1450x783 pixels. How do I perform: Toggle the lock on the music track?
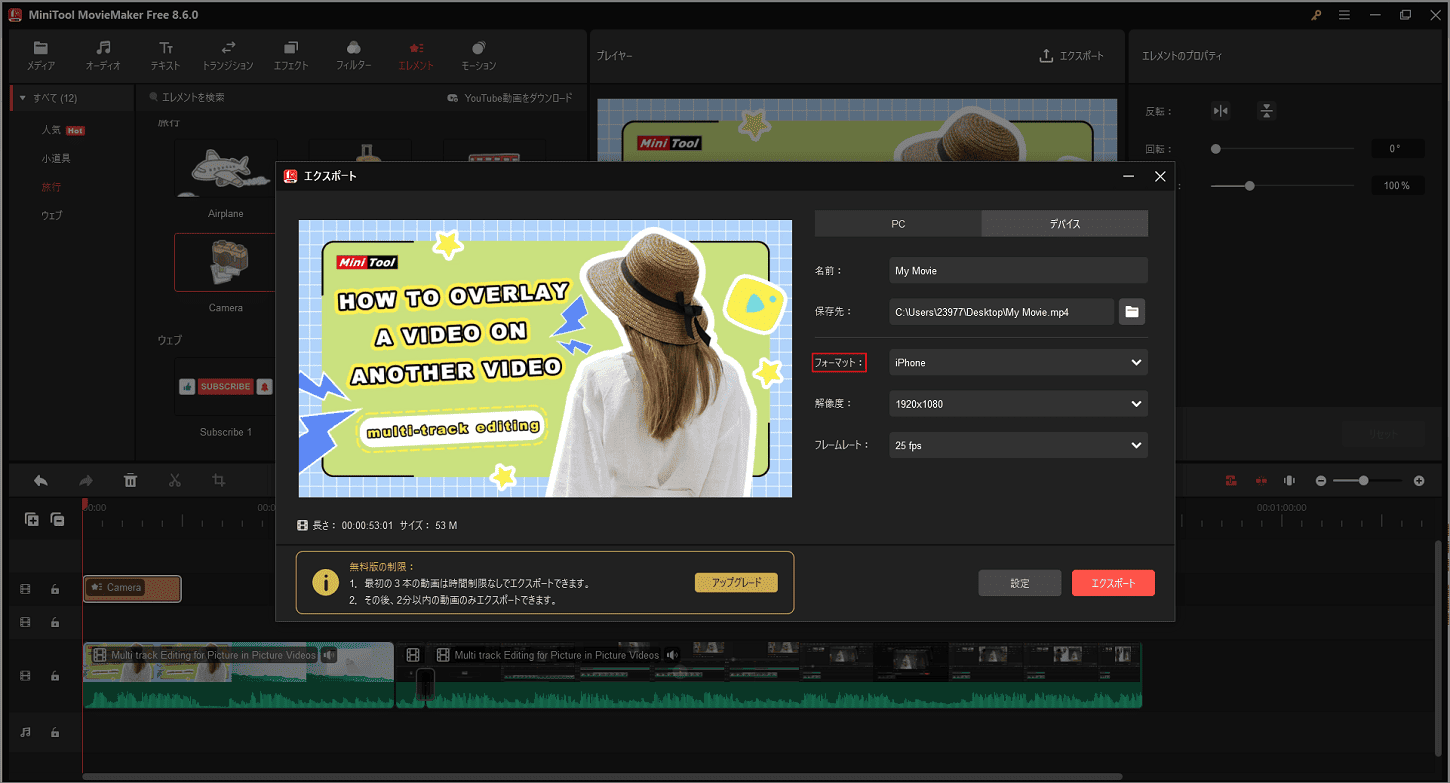click(55, 732)
